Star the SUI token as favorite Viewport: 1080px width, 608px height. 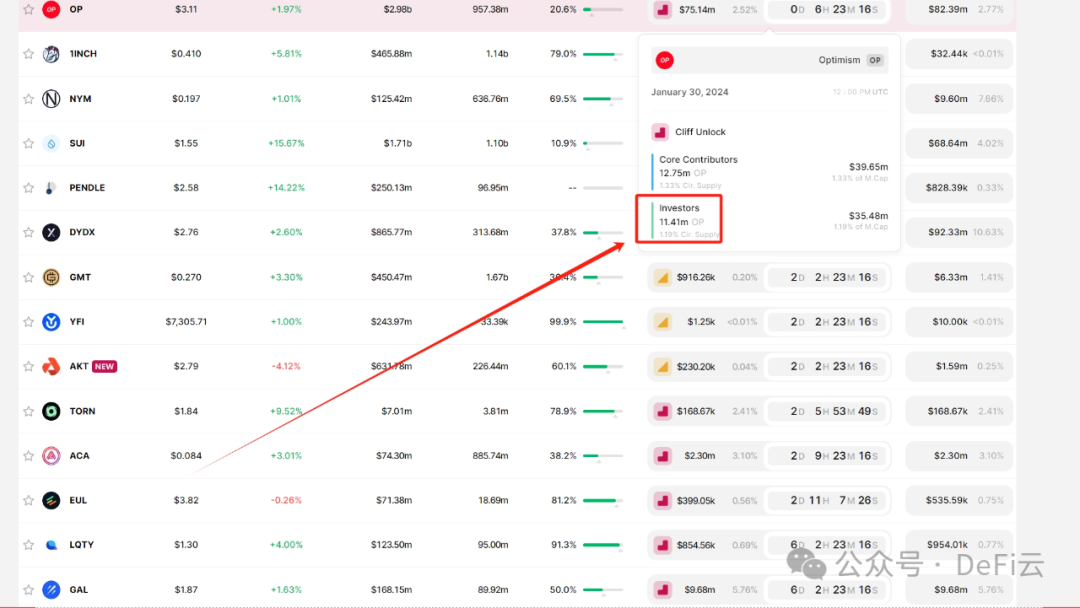[28, 143]
